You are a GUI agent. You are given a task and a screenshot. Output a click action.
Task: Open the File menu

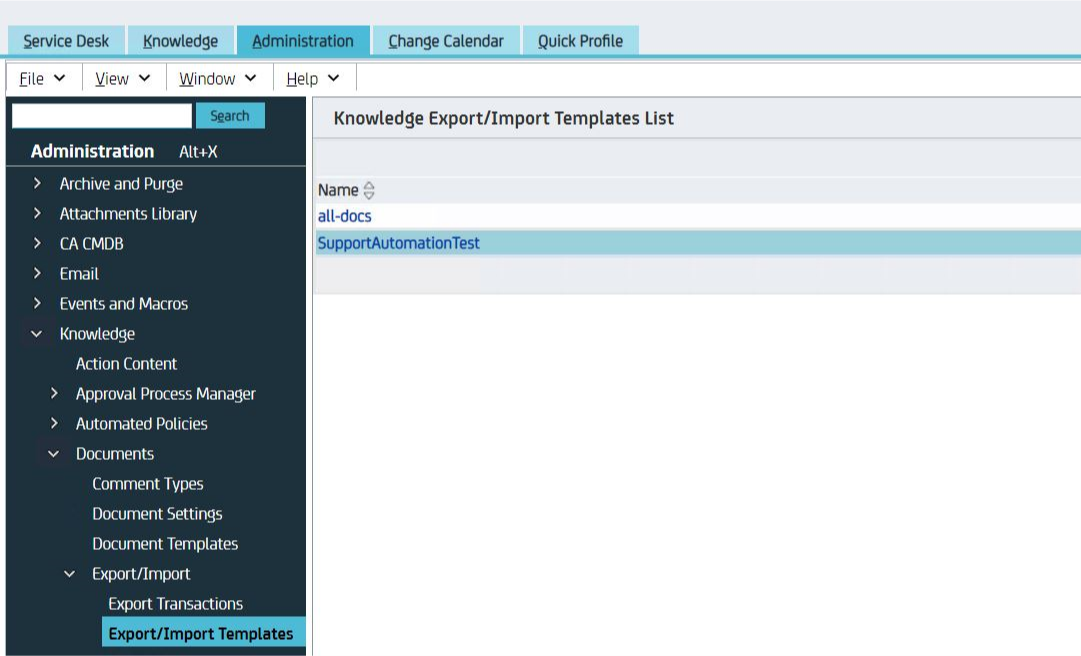(42, 79)
